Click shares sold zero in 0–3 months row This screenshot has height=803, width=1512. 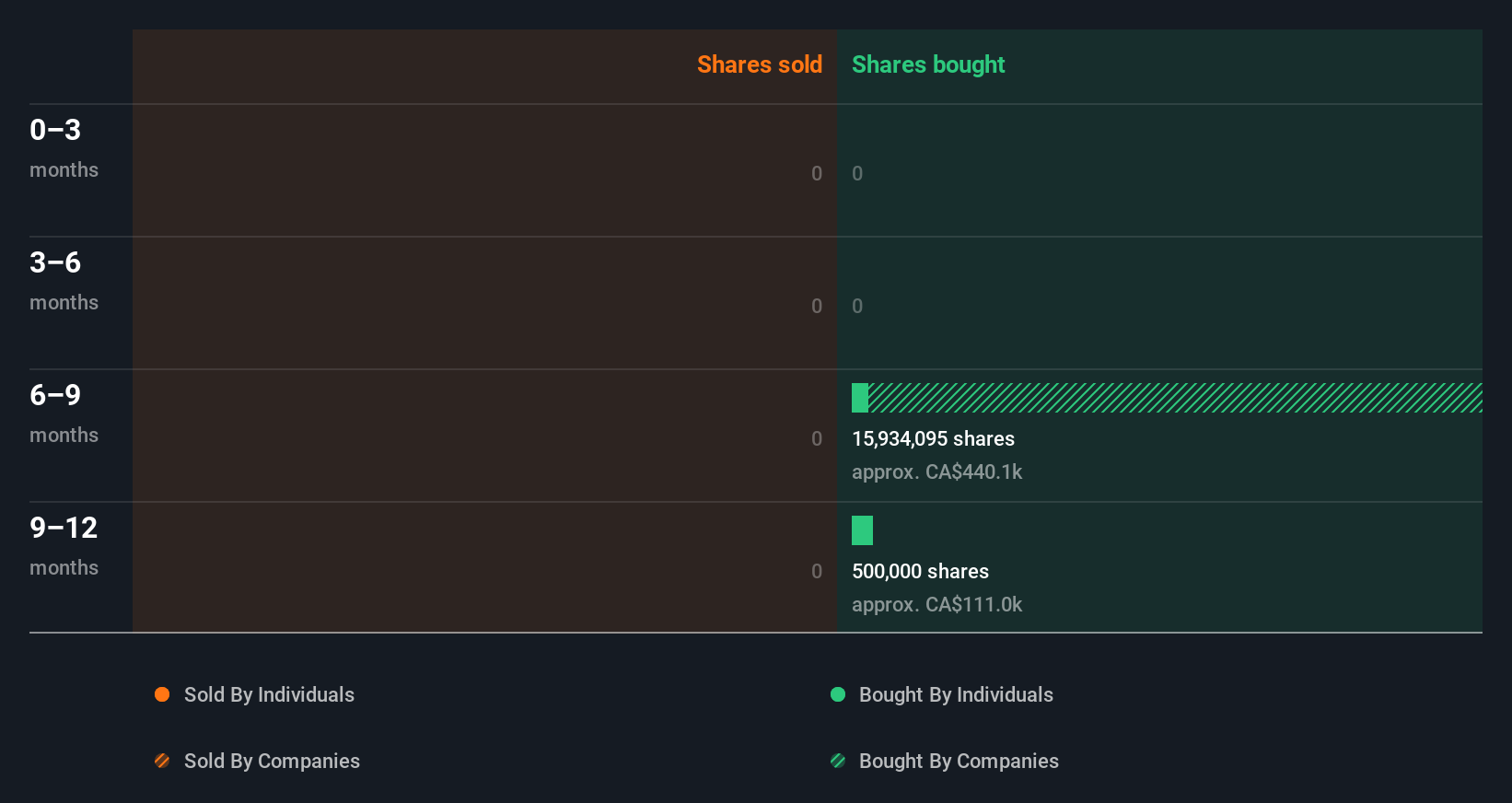coord(817,173)
